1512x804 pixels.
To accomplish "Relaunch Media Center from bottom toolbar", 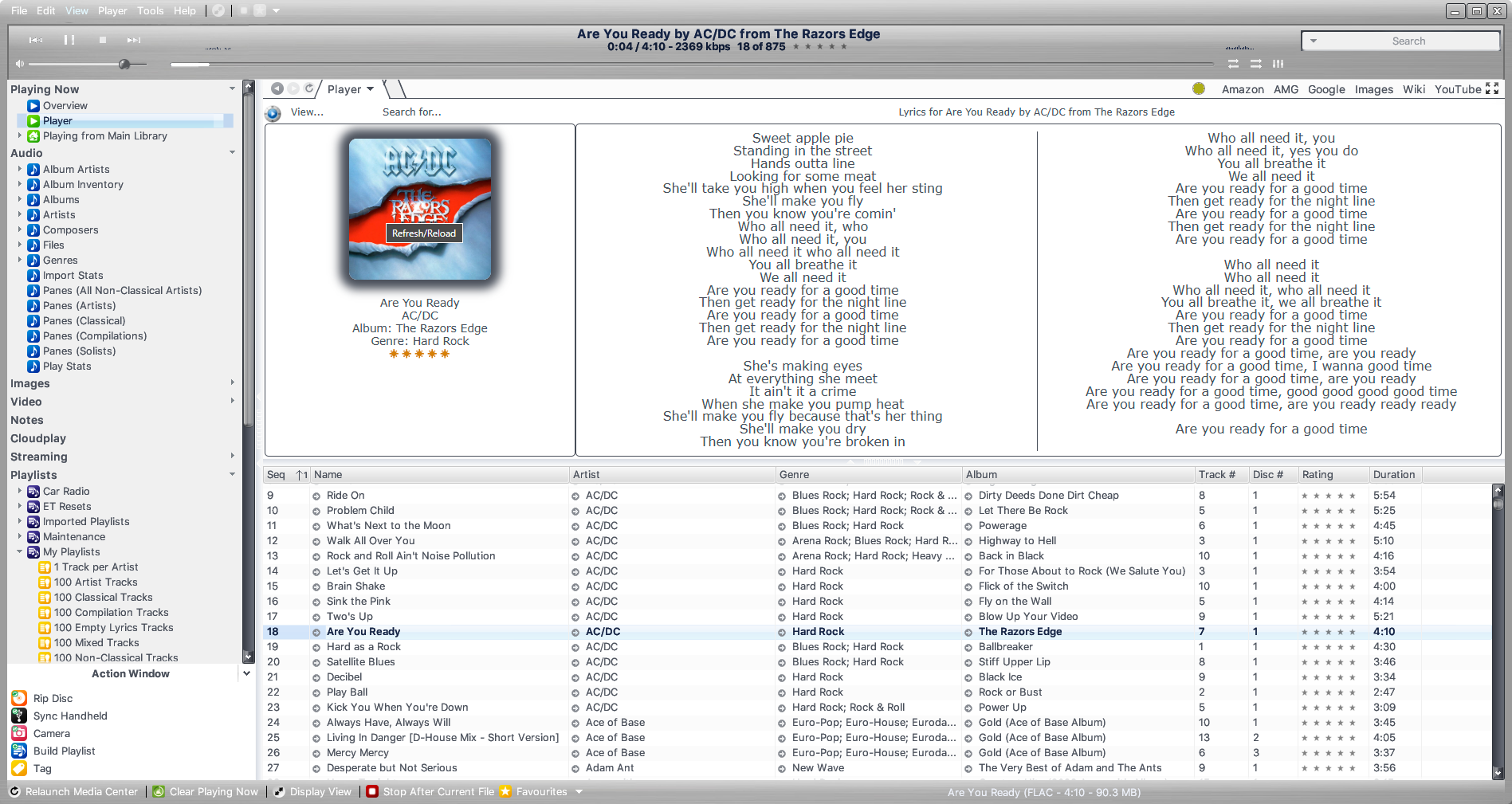I will click(74, 791).
